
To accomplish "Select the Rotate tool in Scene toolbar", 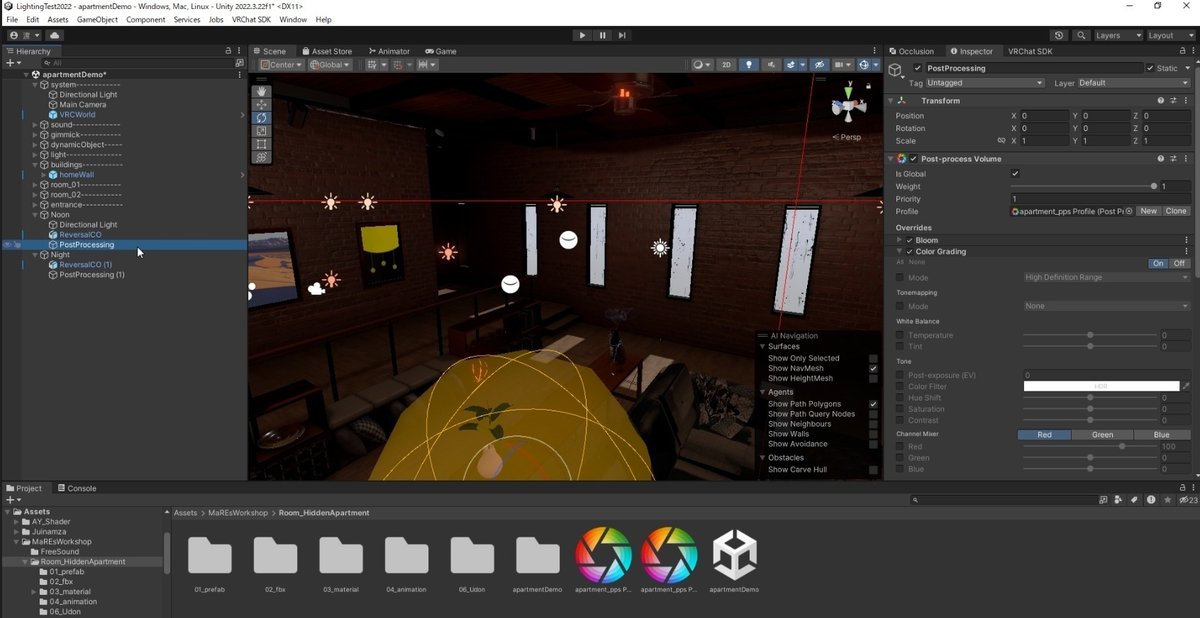I will (x=262, y=118).
